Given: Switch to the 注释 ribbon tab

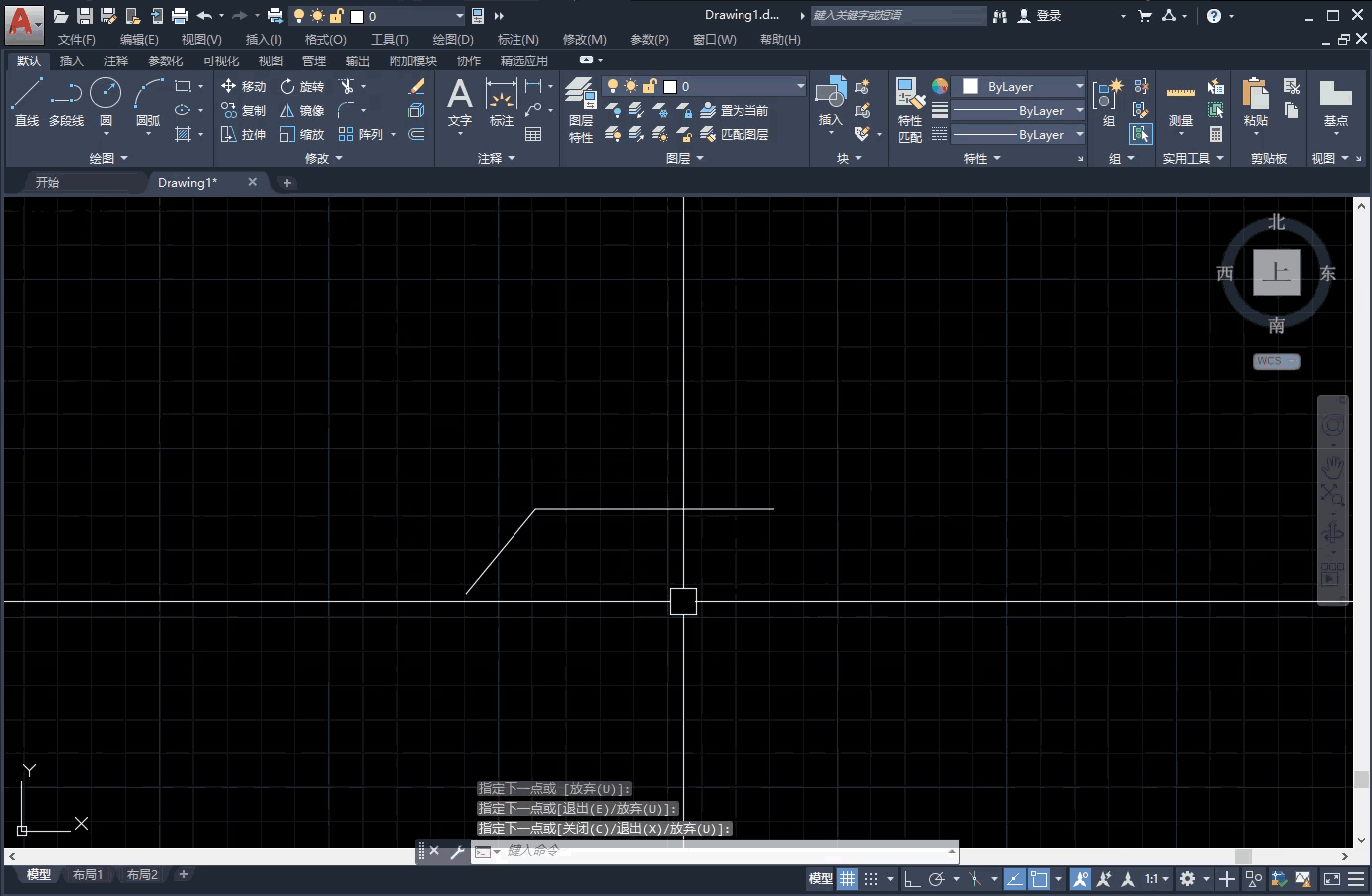Looking at the screenshot, I should pyautogui.click(x=115, y=60).
